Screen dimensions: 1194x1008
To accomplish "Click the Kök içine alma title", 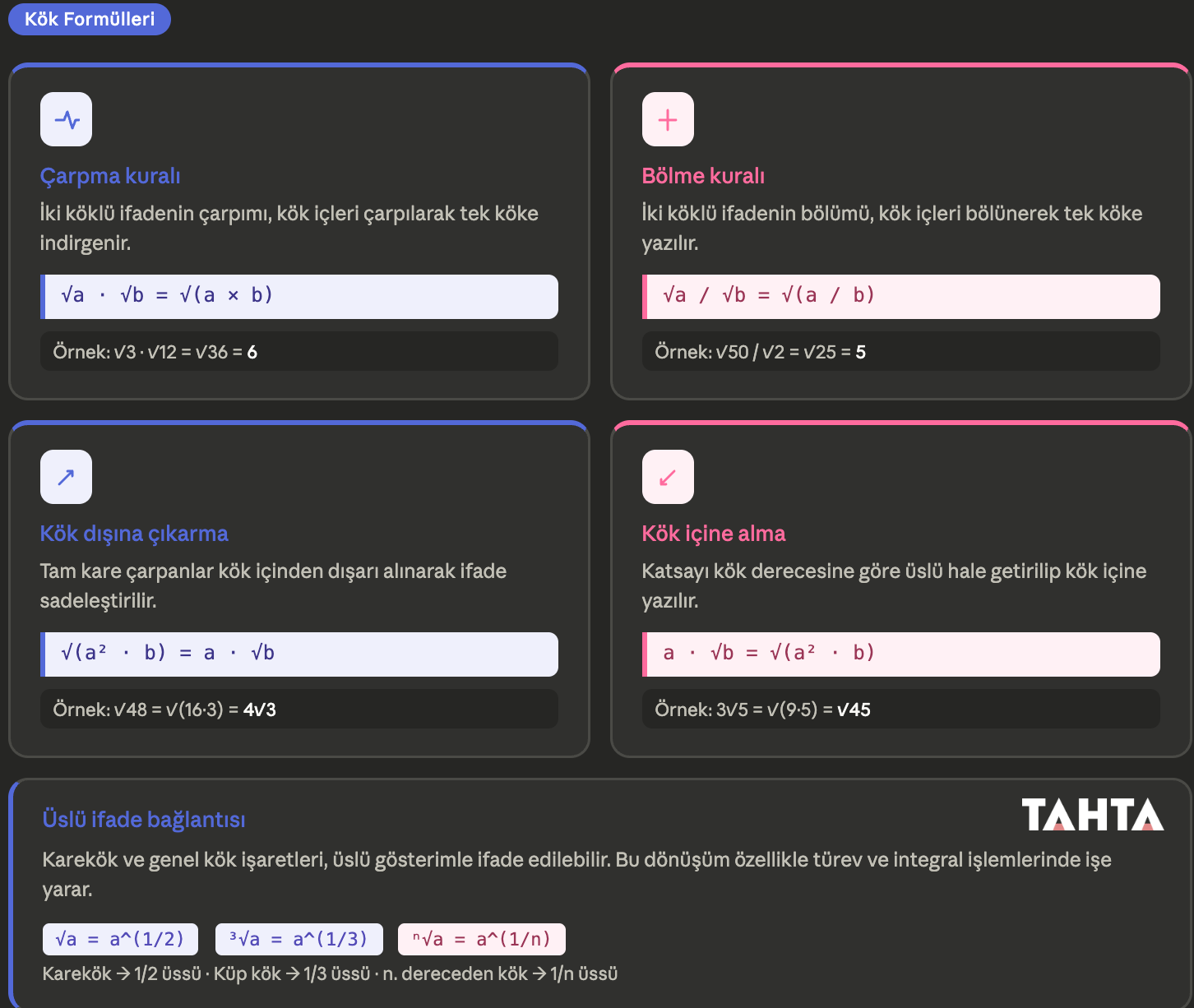I will point(714,534).
